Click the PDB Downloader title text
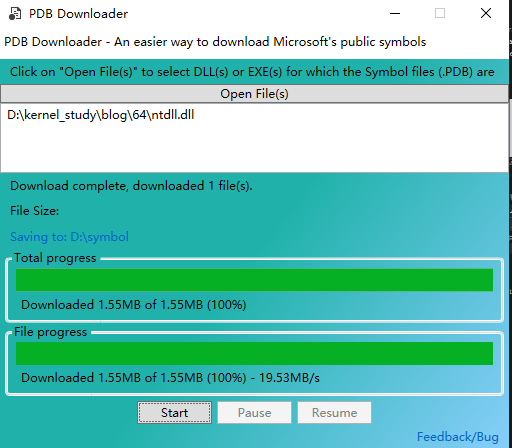Screen dimensions: 512x448 (78, 14)
